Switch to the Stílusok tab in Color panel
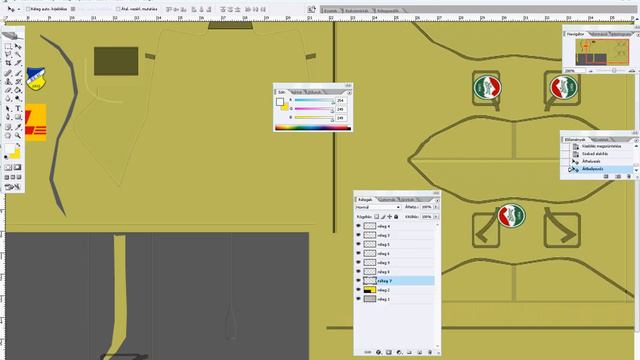This screenshot has width=640, height=360. pyautogui.click(x=314, y=92)
